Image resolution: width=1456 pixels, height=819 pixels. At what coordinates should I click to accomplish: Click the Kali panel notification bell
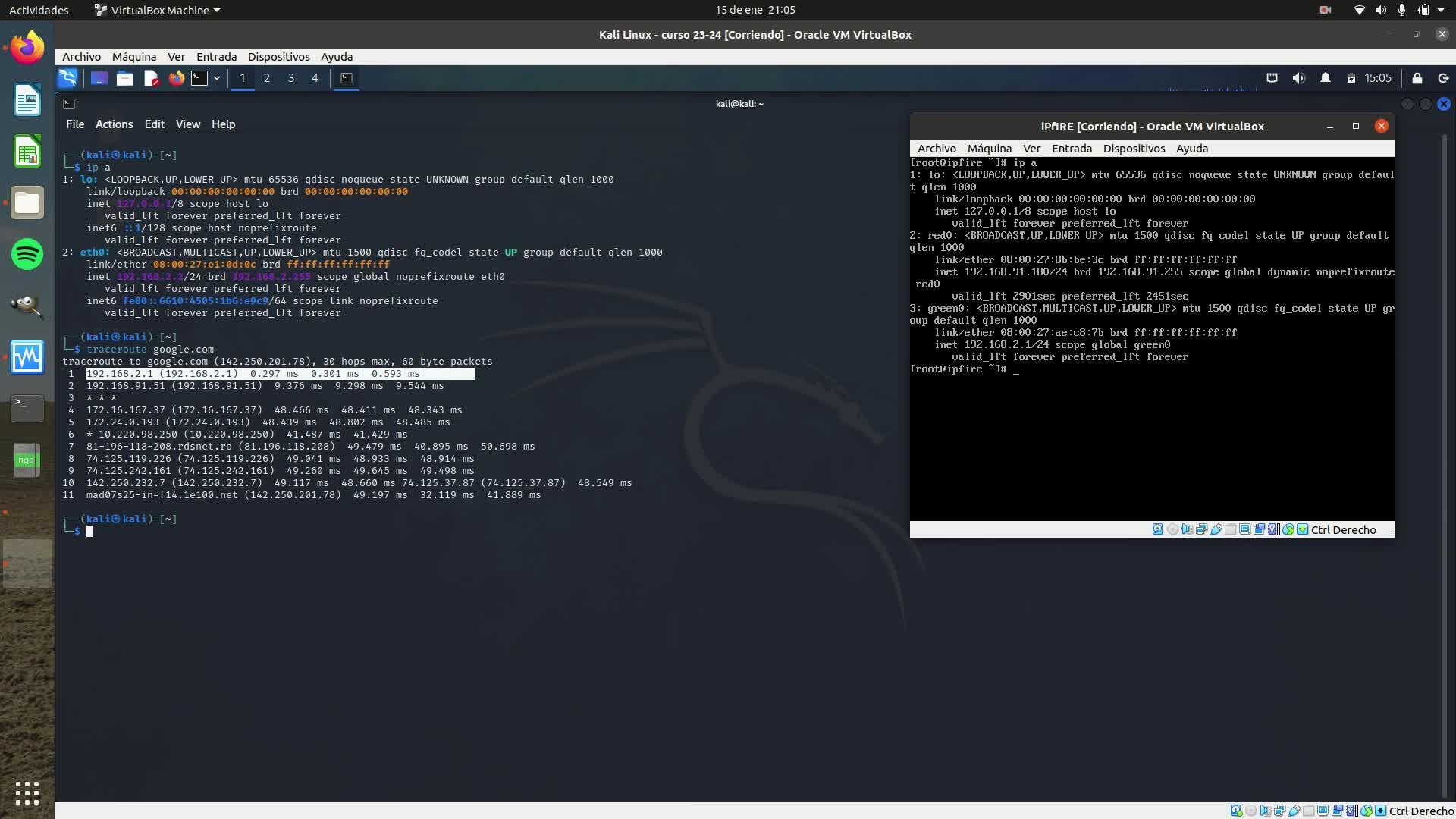click(1325, 78)
